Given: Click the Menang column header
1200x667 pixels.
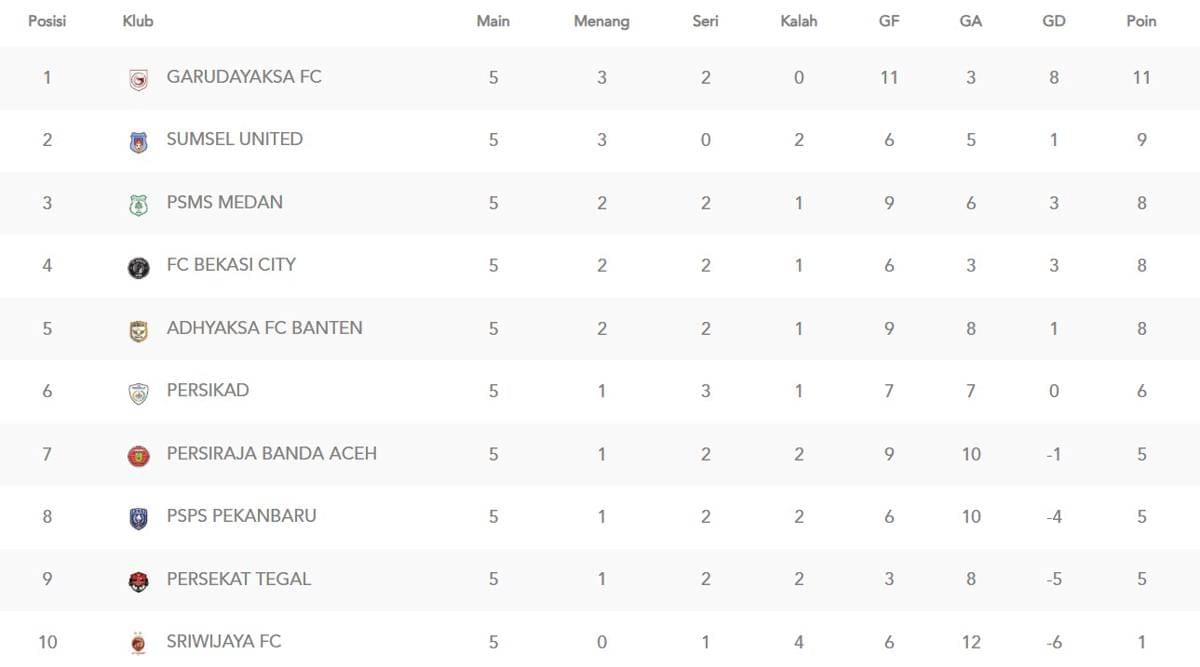Looking at the screenshot, I should click(601, 21).
